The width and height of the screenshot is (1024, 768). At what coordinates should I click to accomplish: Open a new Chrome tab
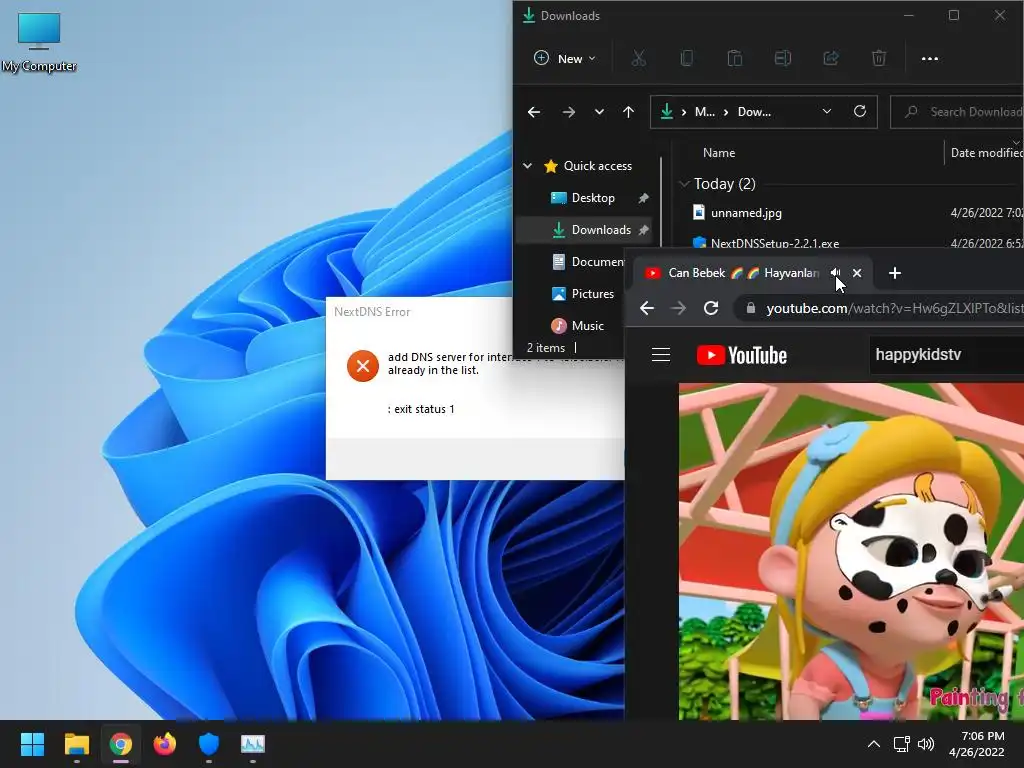pos(895,273)
